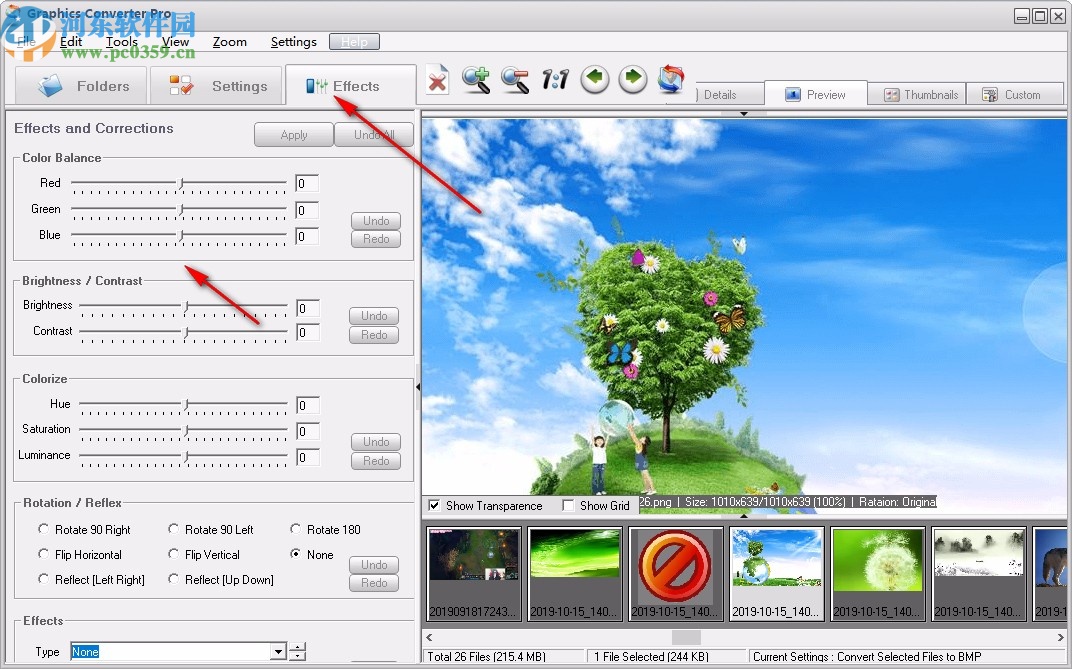Undo the Brightness/Contrast changes

coord(373,315)
